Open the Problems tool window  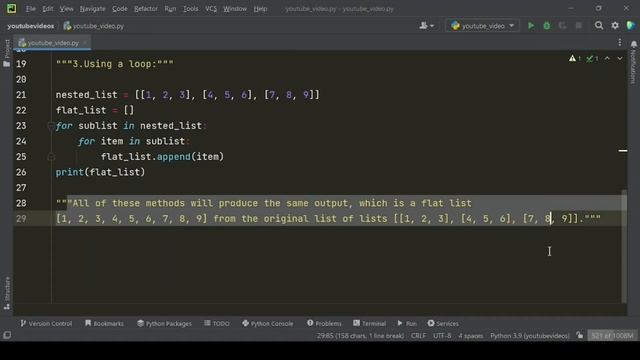pyautogui.click(x=324, y=323)
